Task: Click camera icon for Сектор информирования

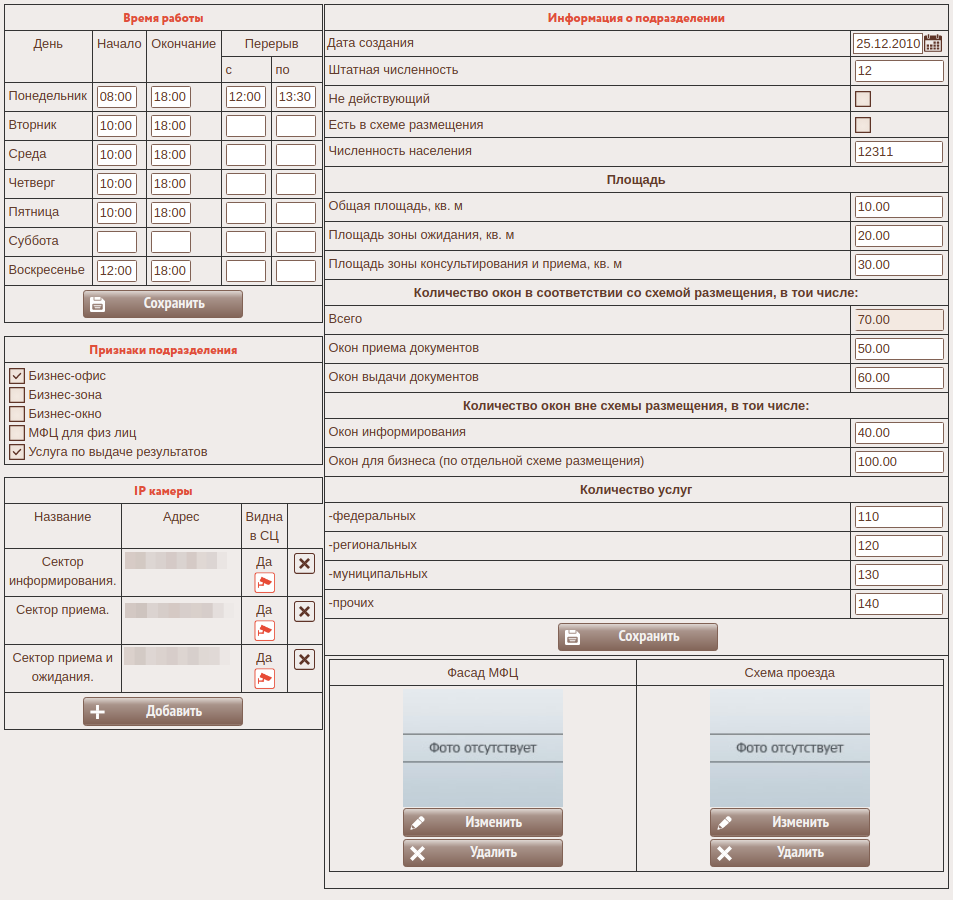Action: tap(264, 582)
